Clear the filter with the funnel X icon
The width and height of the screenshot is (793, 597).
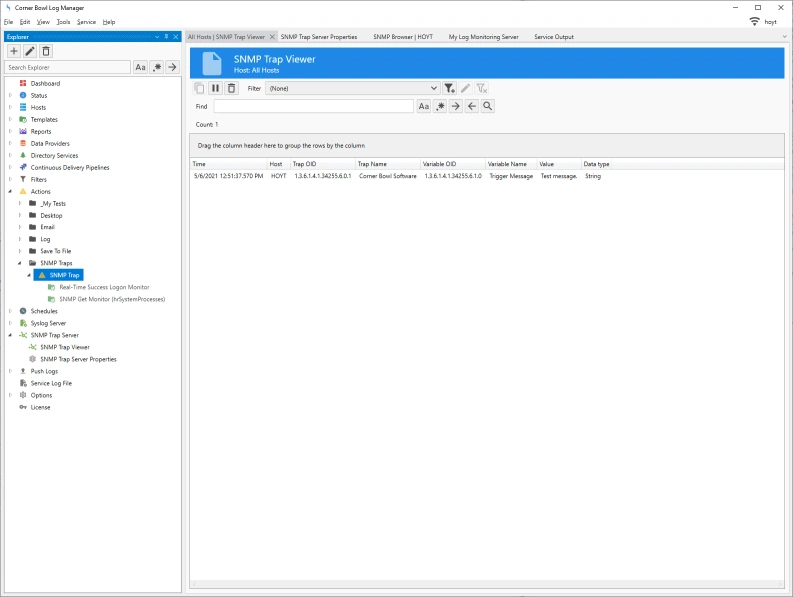(x=482, y=89)
